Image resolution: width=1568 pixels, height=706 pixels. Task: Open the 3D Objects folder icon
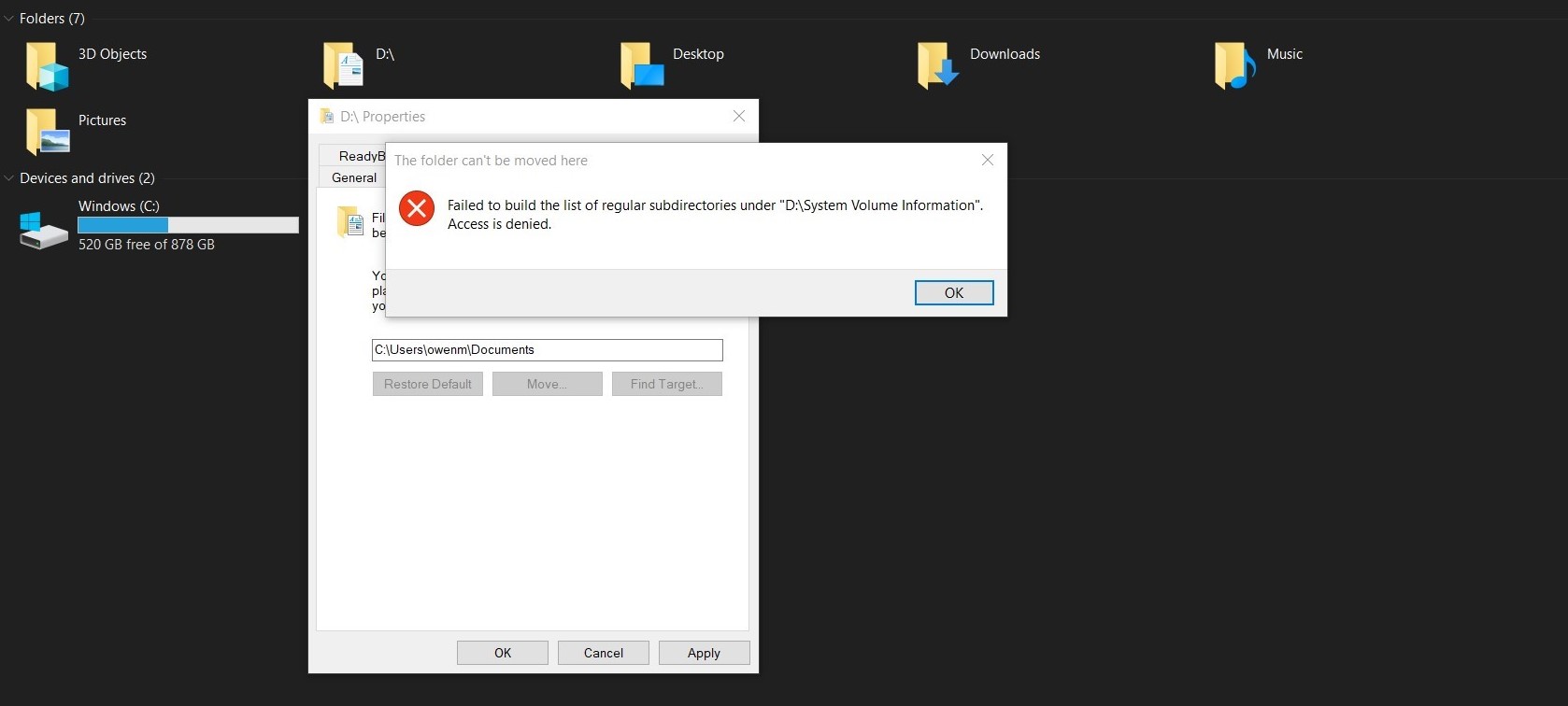click(x=47, y=65)
